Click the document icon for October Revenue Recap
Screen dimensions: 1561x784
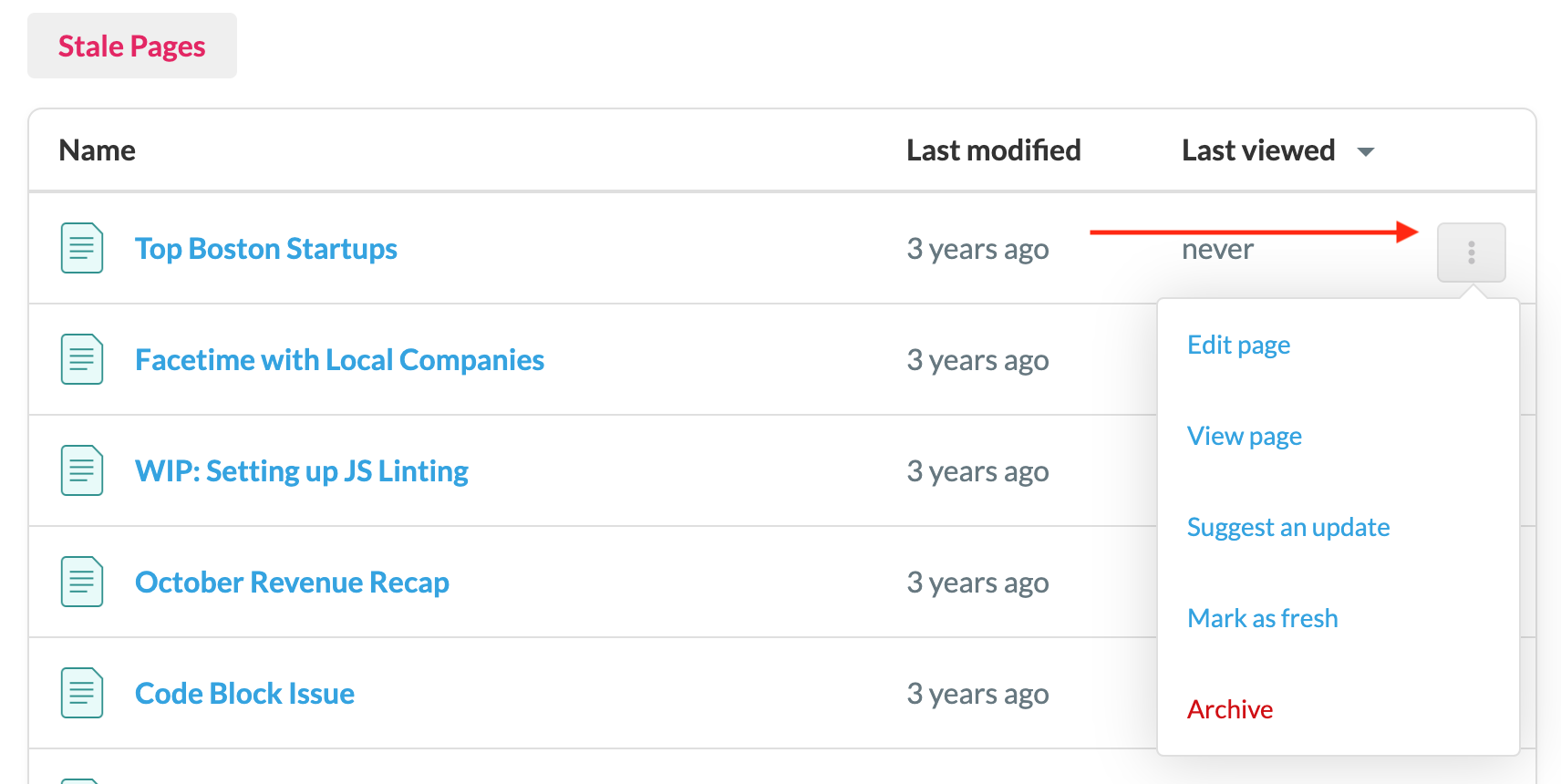(x=82, y=582)
